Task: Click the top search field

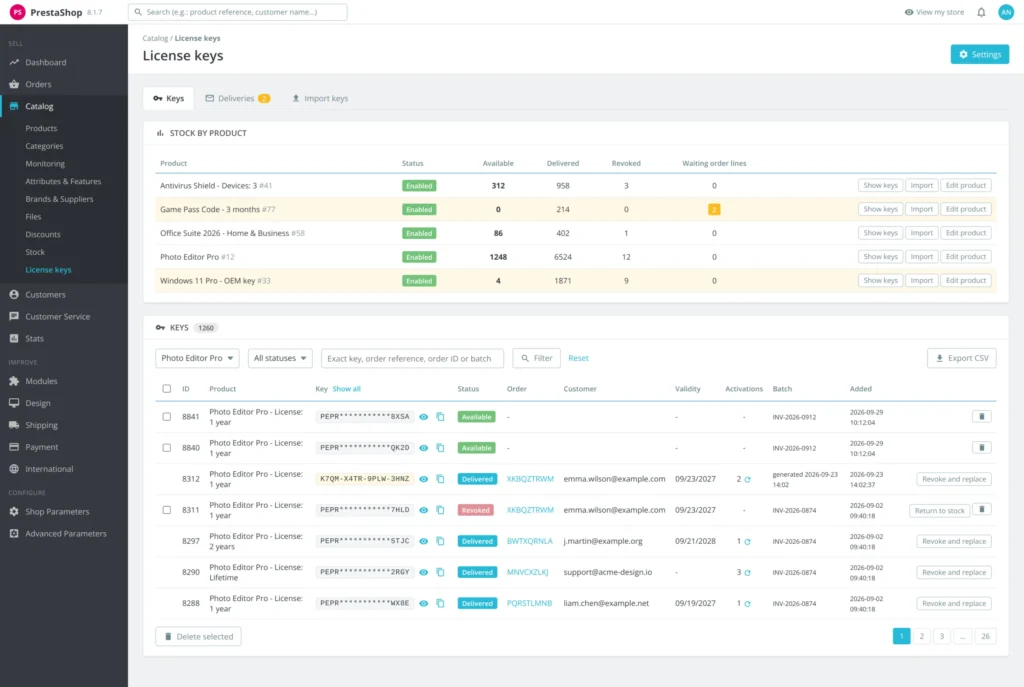Action: pyautogui.click(x=238, y=12)
